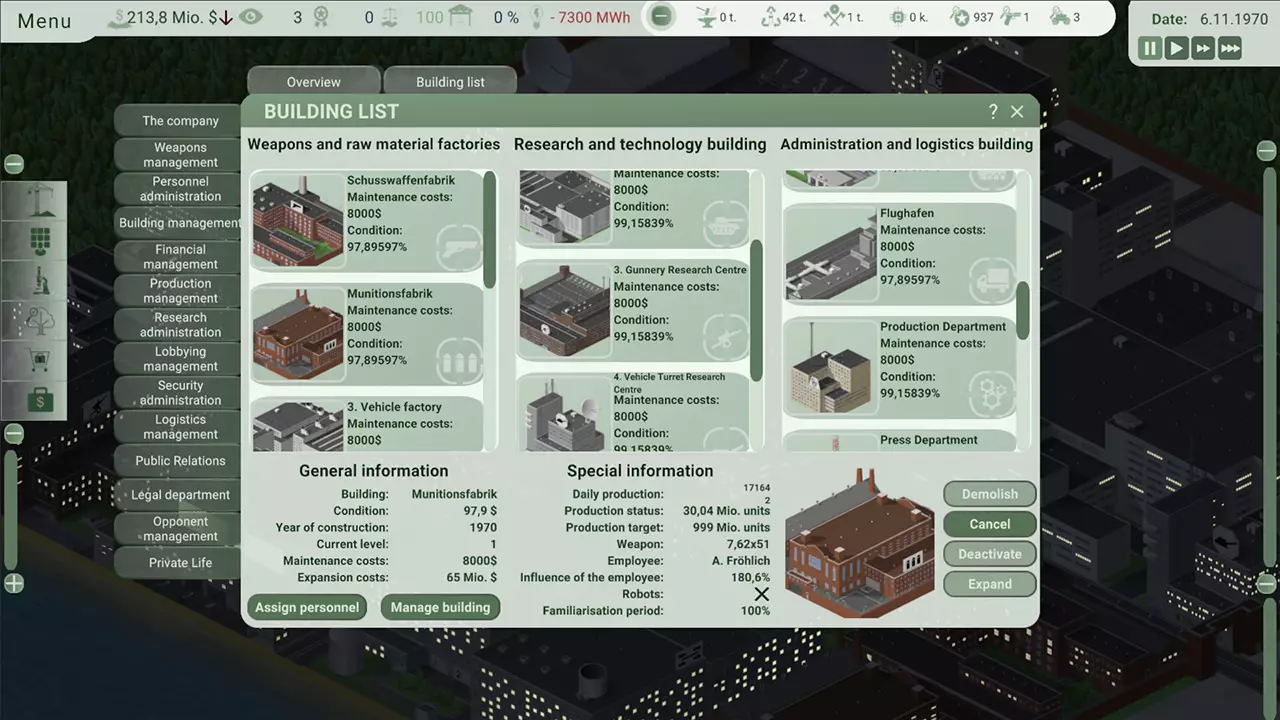Switch to the Overview tab
Screen dimensions: 1280x720
[x=313, y=82]
